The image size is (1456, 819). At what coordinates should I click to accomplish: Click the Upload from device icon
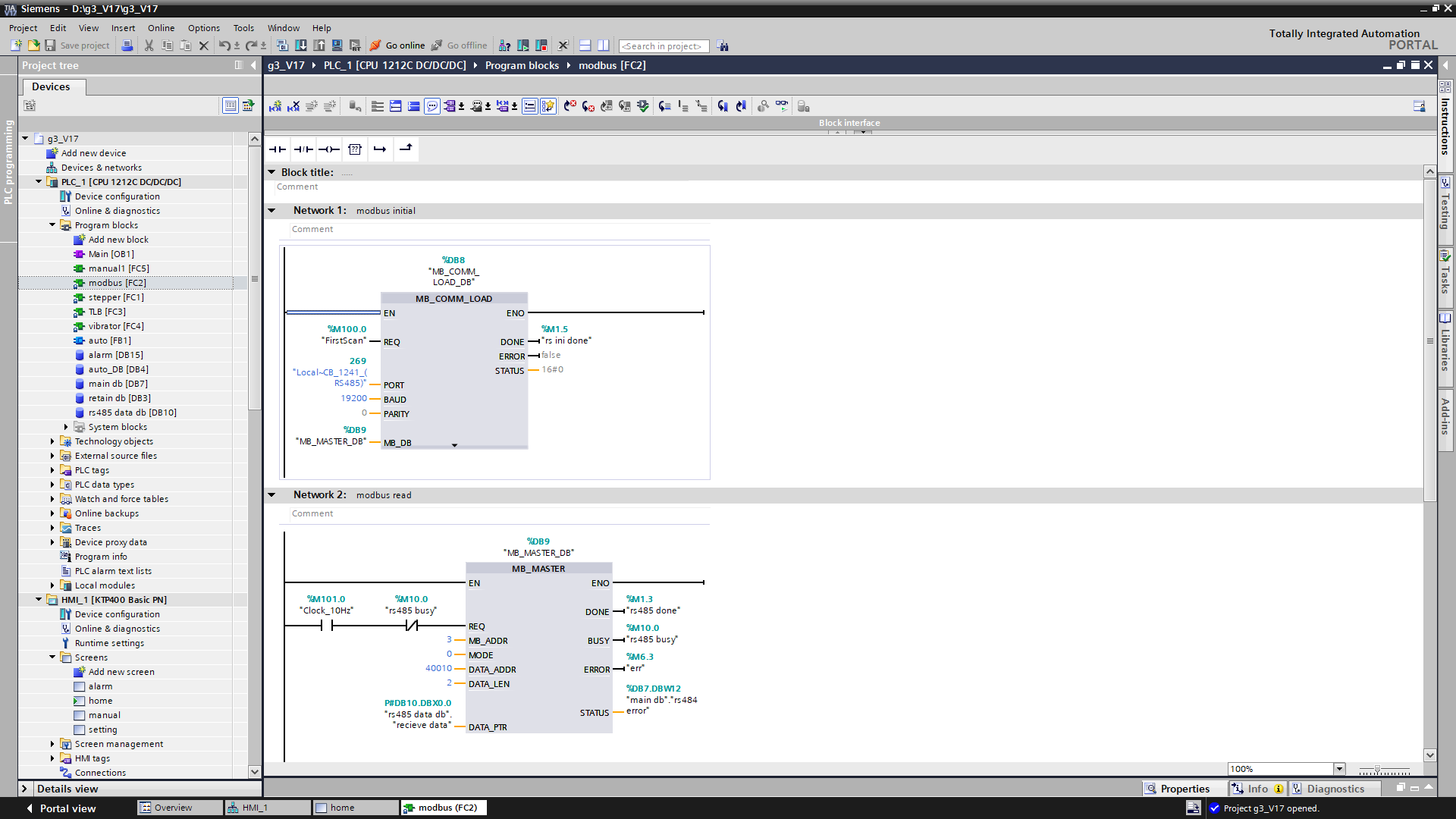tap(319, 45)
